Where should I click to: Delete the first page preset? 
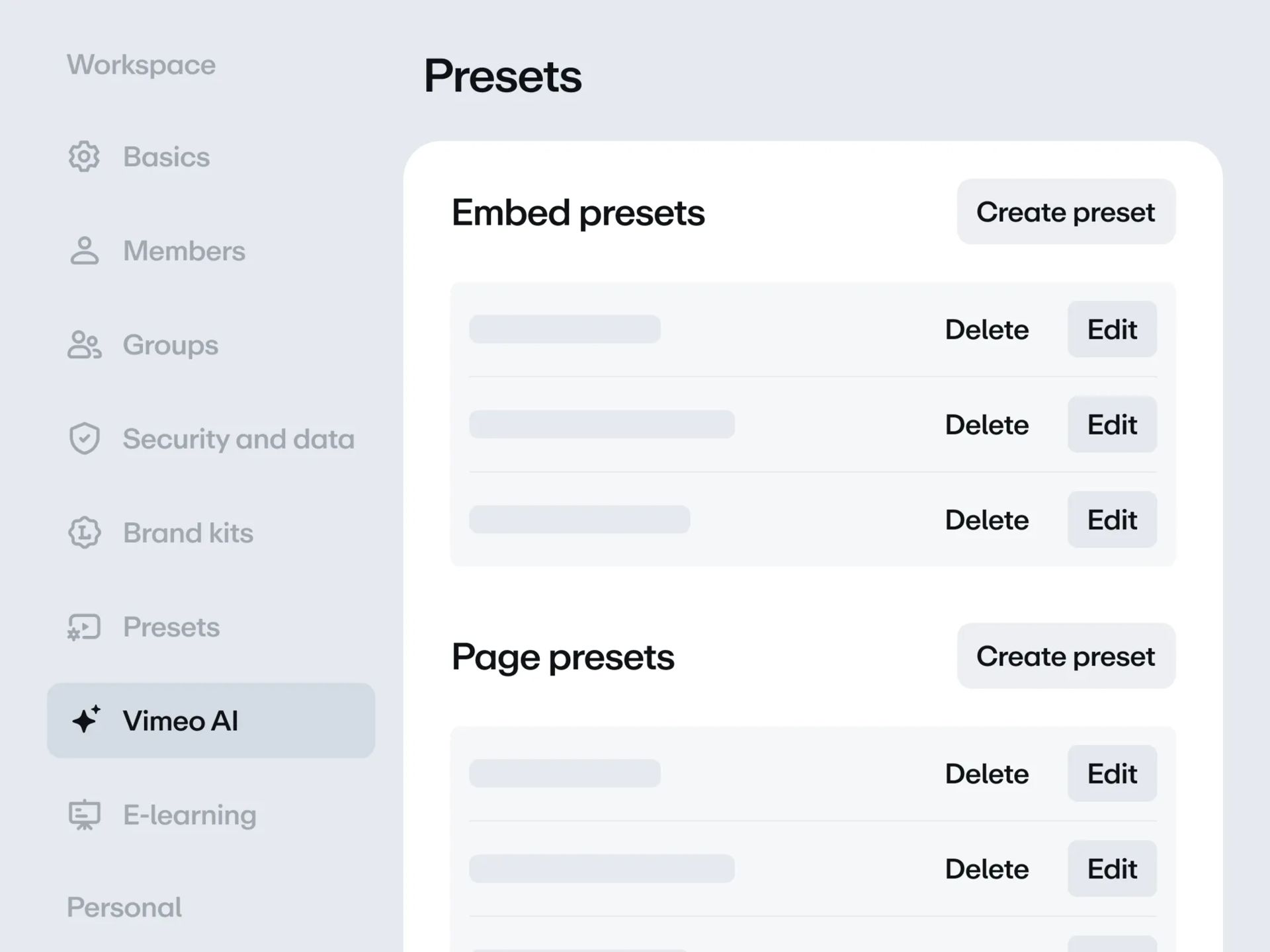click(x=986, y=773)
